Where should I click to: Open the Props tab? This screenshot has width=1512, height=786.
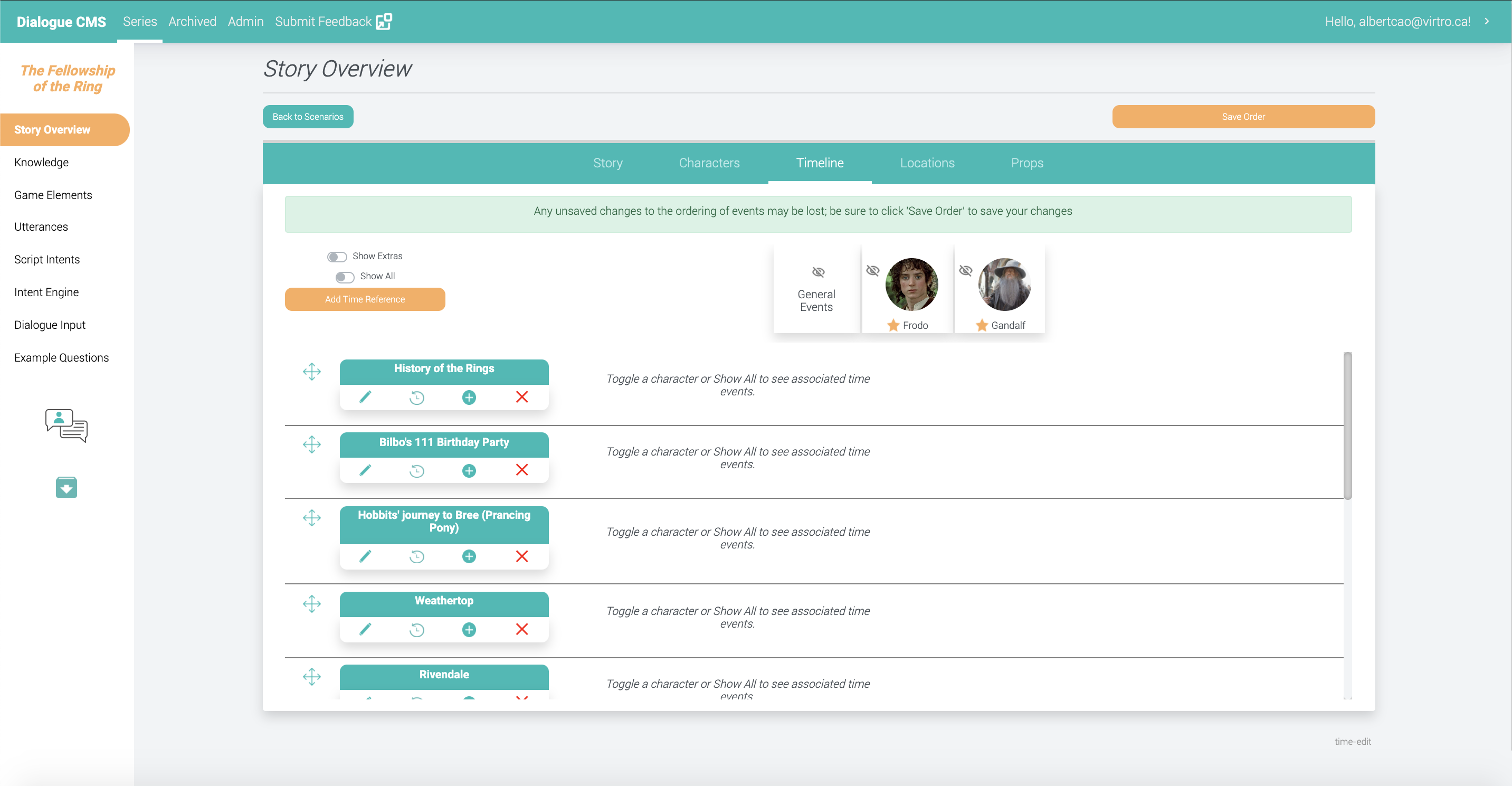pos(1026,163)
